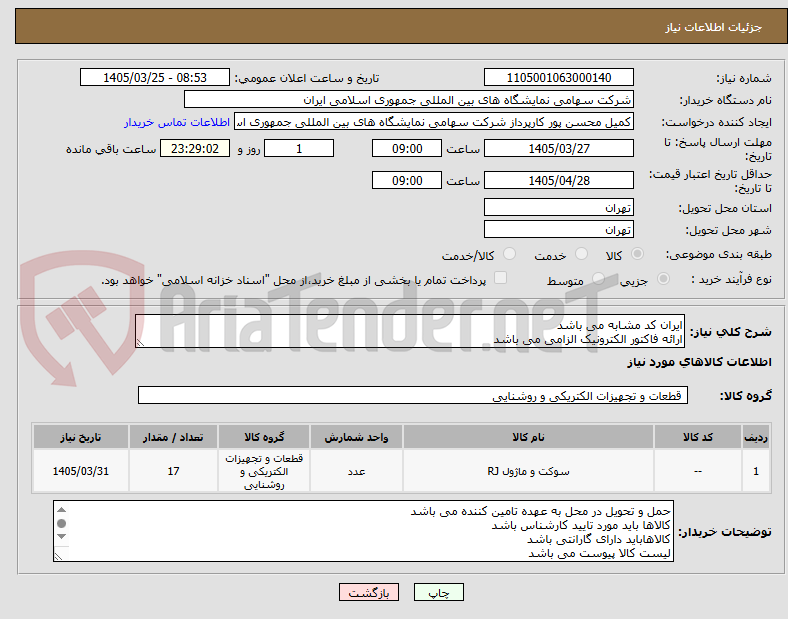This screenshot has height=619, width=788.
Task: Click remaining days field showing 1
Action: click(299, 148)
